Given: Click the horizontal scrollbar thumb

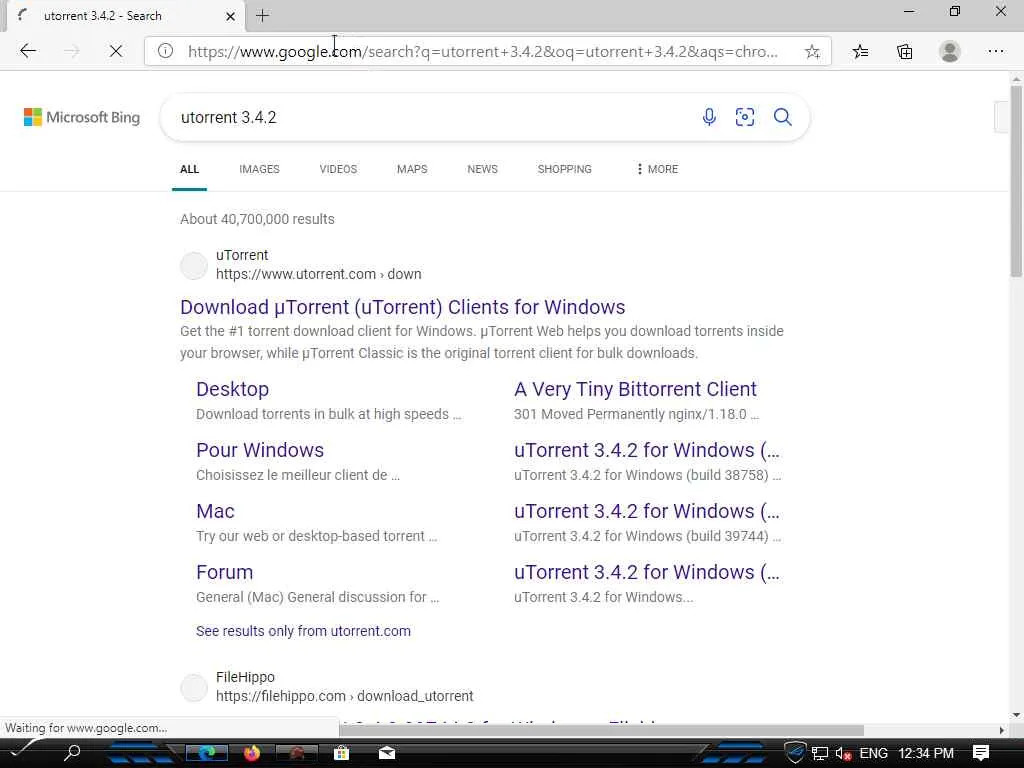Looking at the screenshot, I should pyautogui.click(x=601, y=730).
